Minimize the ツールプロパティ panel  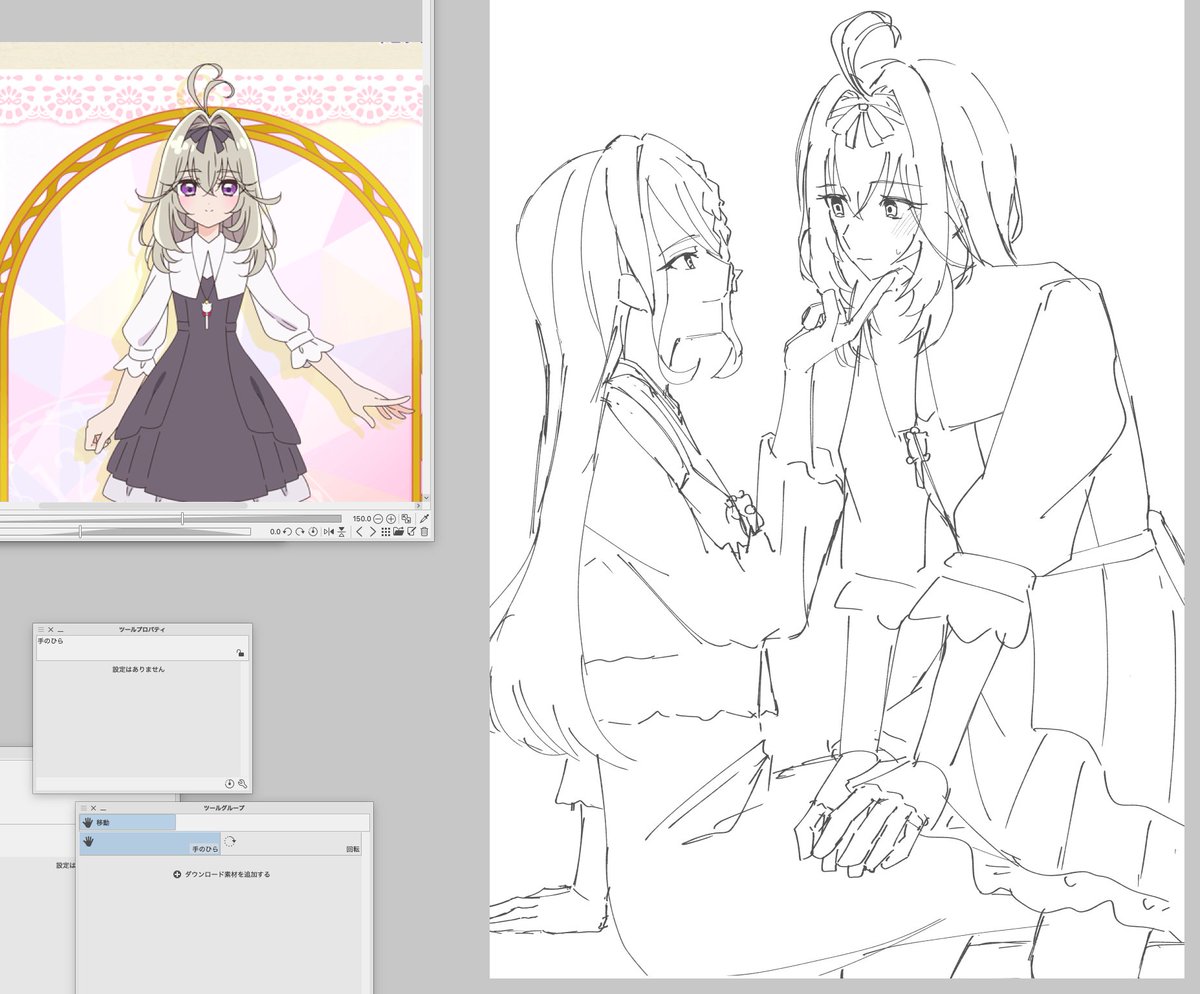[61, 630]
